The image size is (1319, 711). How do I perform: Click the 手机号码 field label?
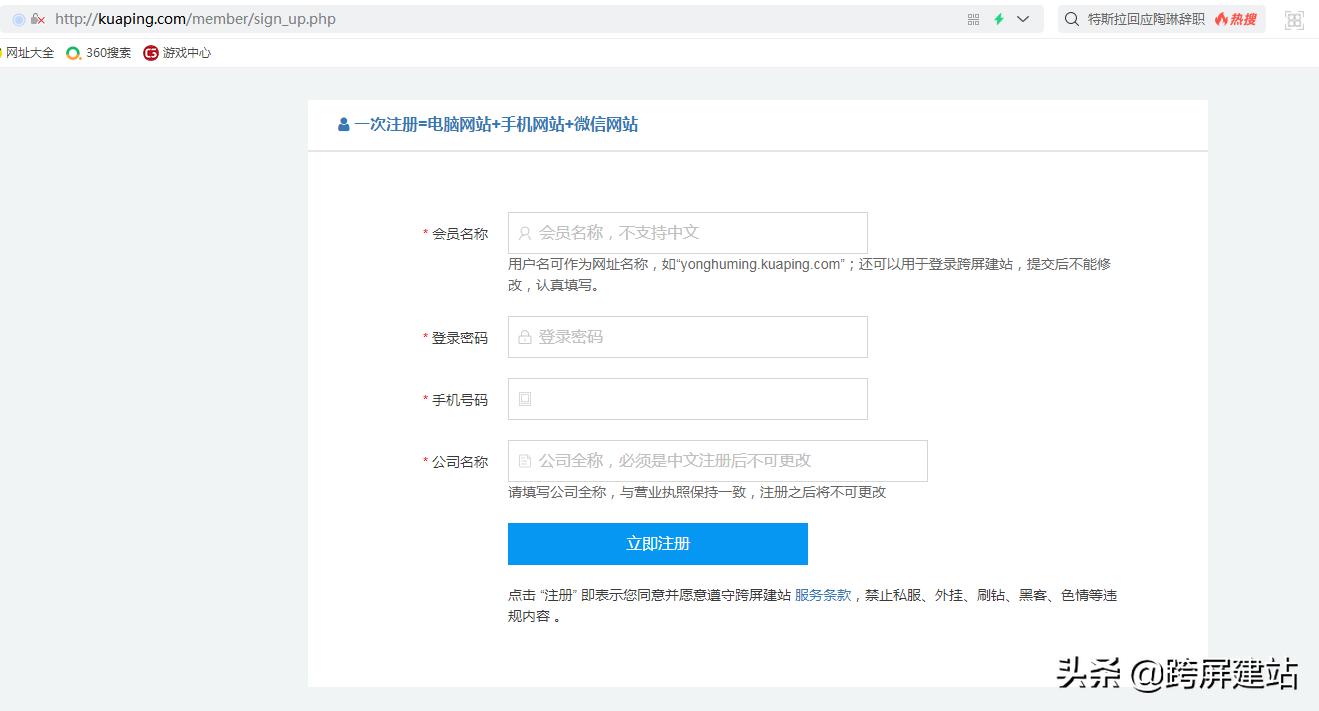coord(460,400)
